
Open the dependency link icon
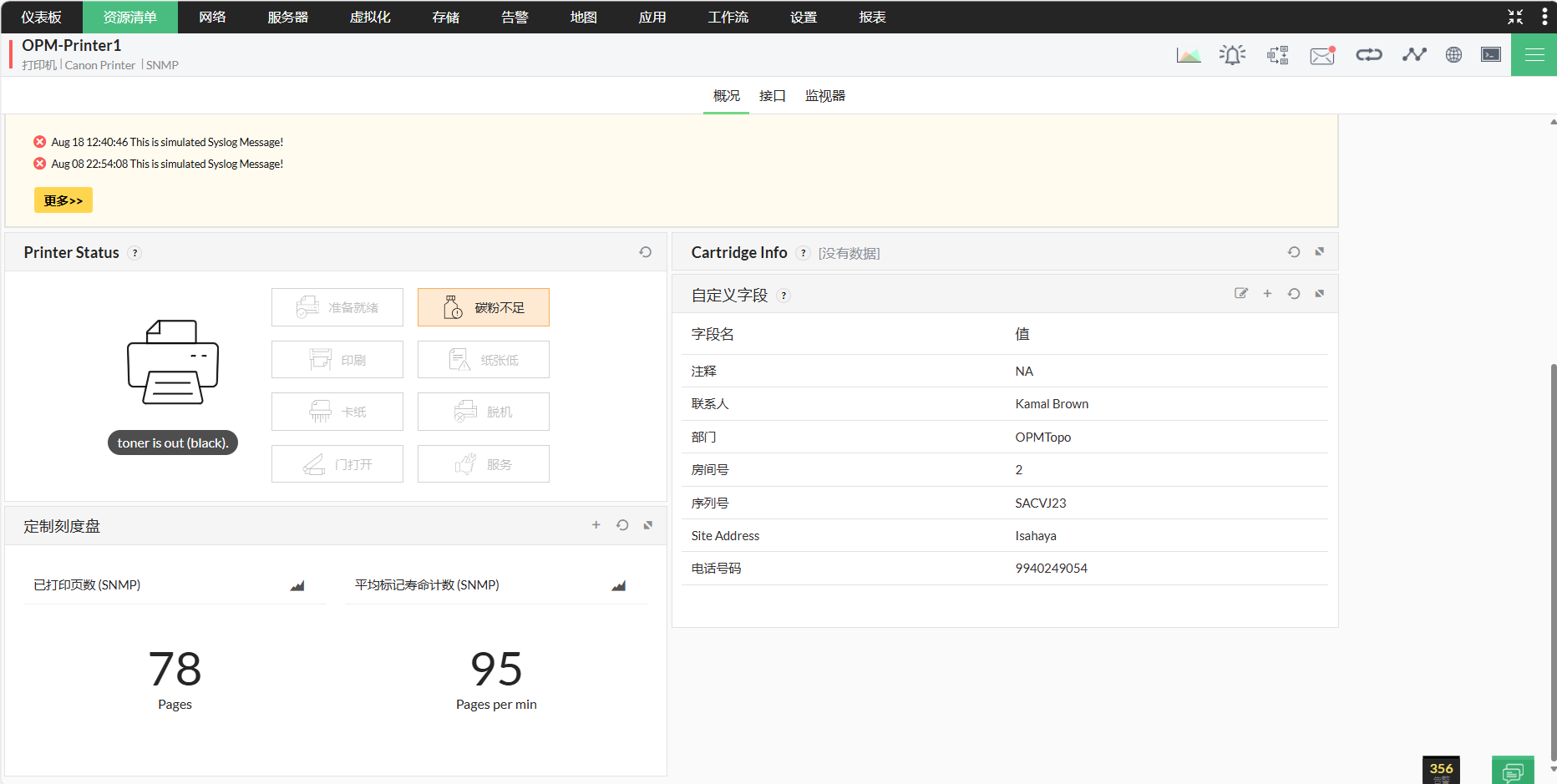1369,54
